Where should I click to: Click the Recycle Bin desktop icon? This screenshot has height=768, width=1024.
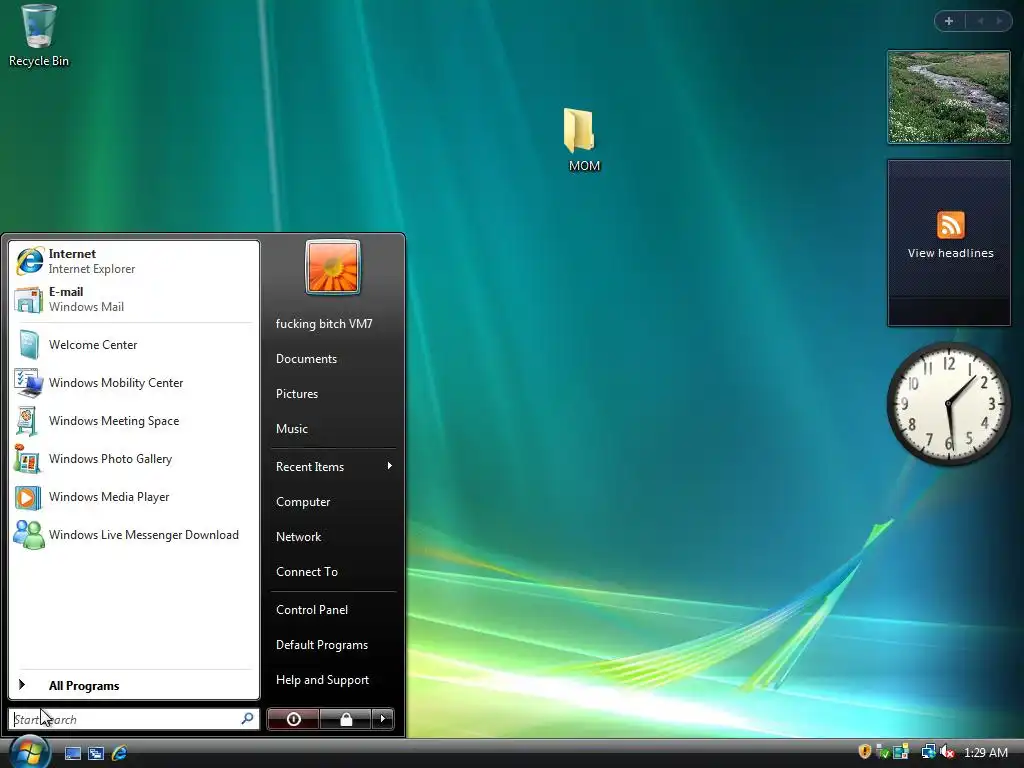click(39, 36)
